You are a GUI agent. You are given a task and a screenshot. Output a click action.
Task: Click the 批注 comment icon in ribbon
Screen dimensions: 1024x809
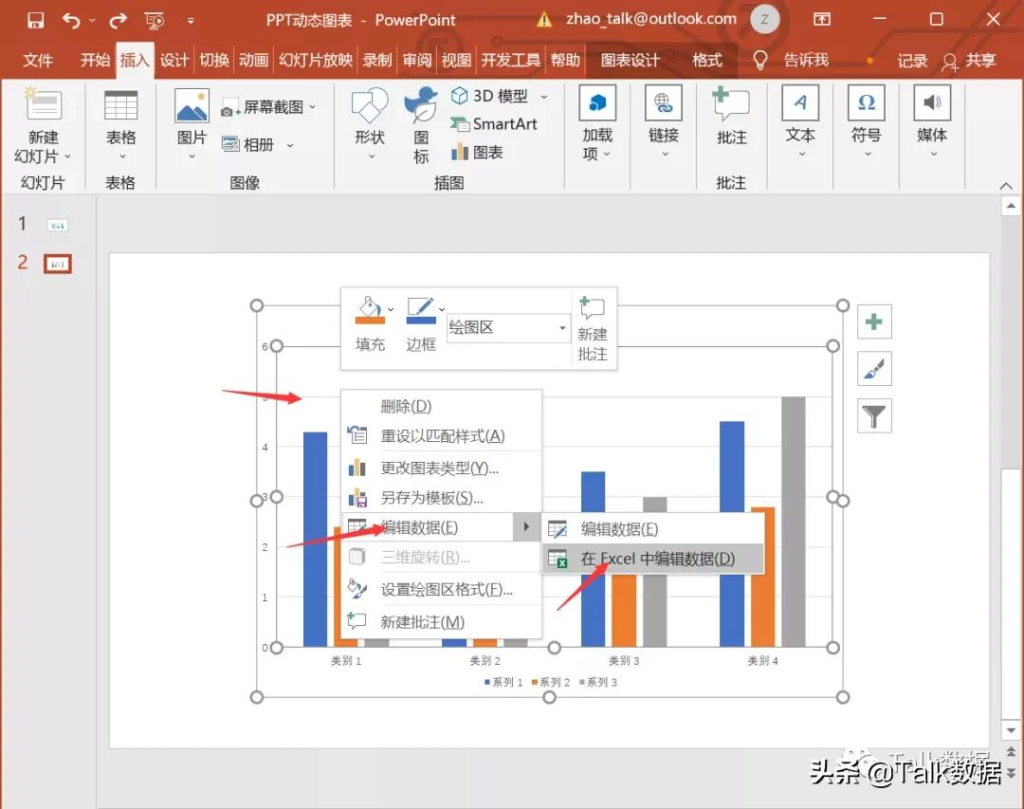pos(731,118)
